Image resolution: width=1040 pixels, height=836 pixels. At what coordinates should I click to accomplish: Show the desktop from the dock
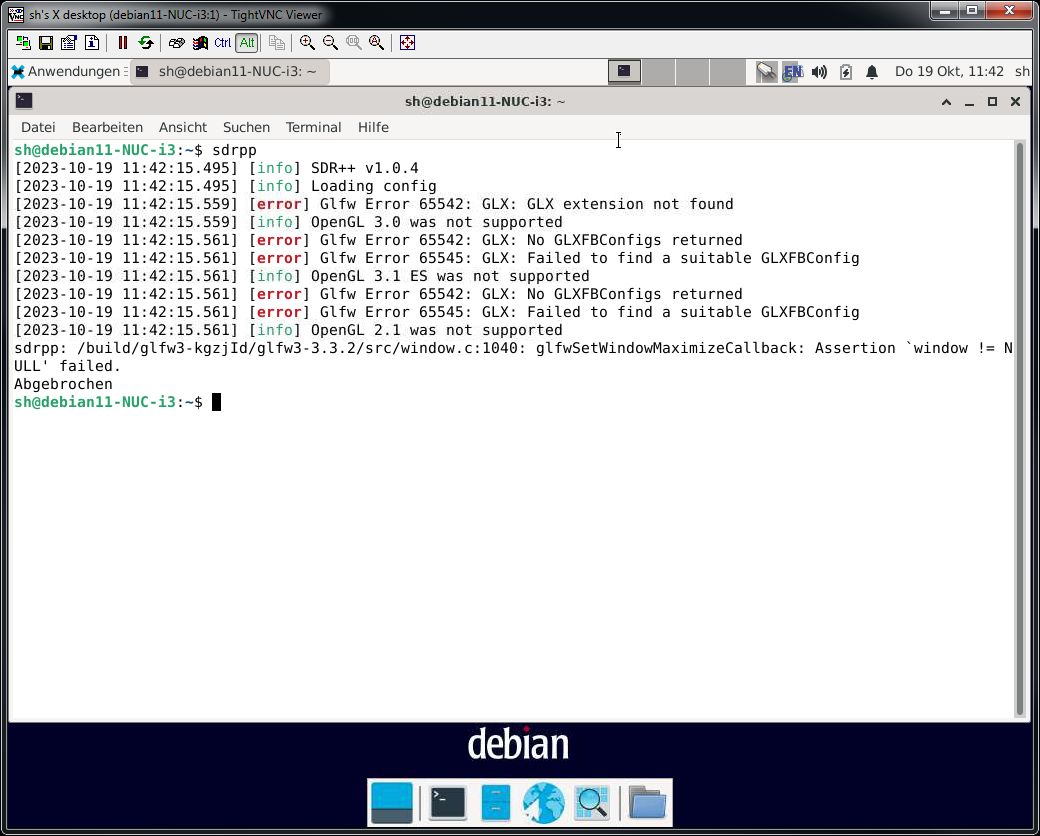click(391, 803)
